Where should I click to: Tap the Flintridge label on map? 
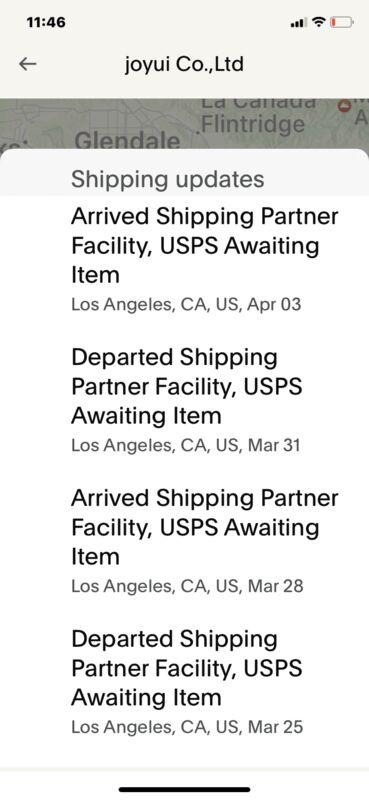[x=253, y=124]
